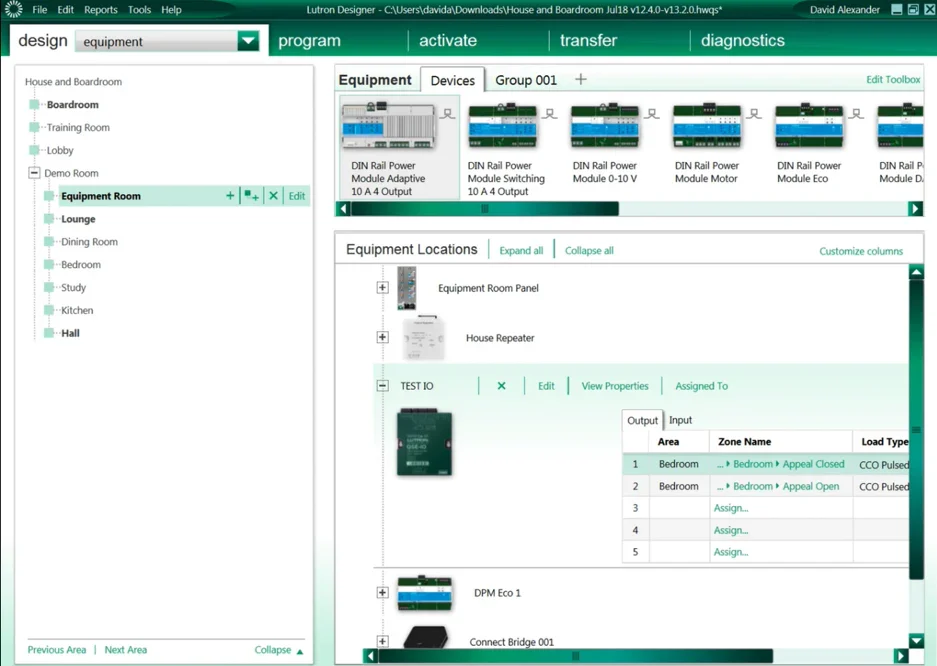
Task: Click pin icon next to Motor module
Action: tap(754, 114)
